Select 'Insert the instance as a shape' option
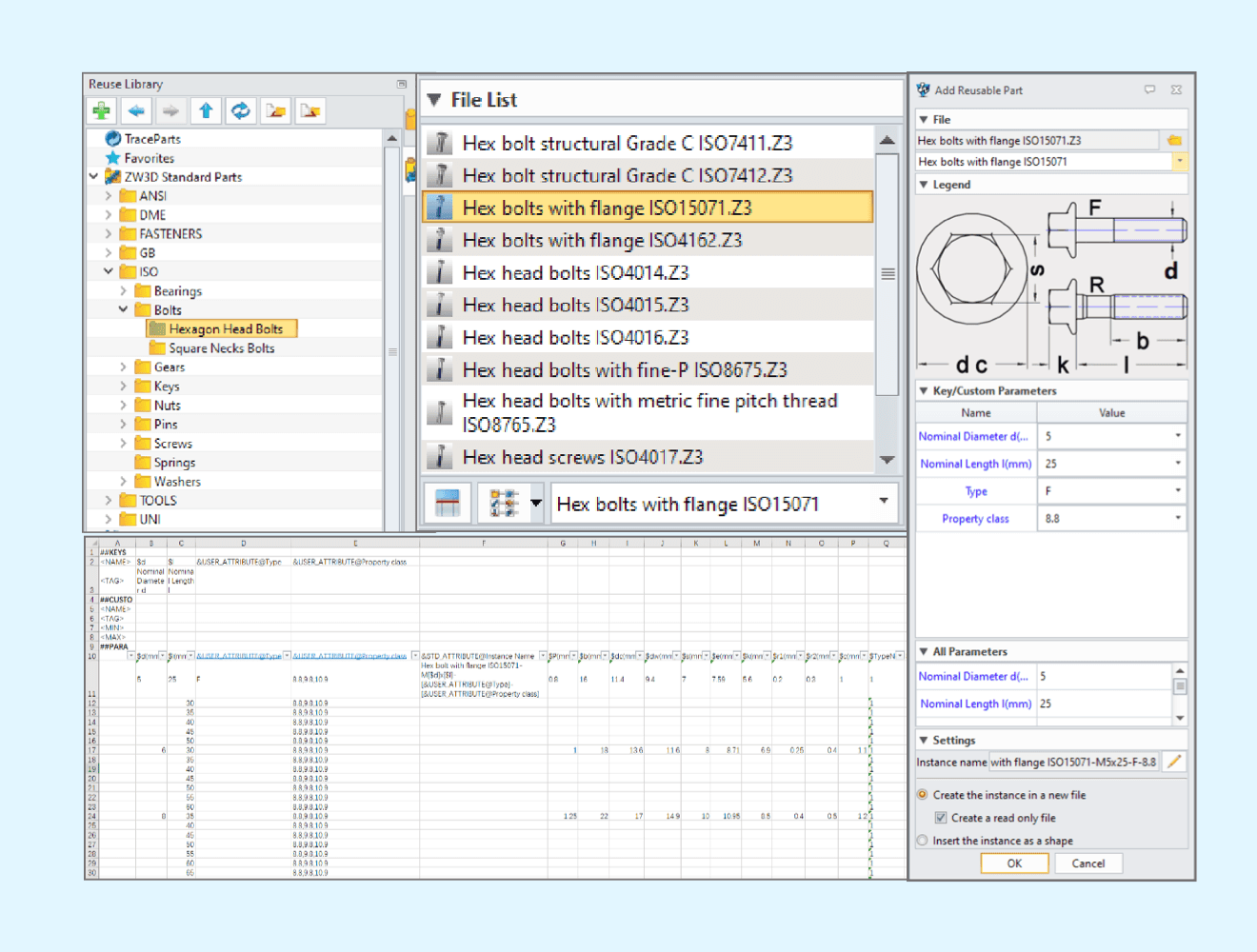 point(923,841)
